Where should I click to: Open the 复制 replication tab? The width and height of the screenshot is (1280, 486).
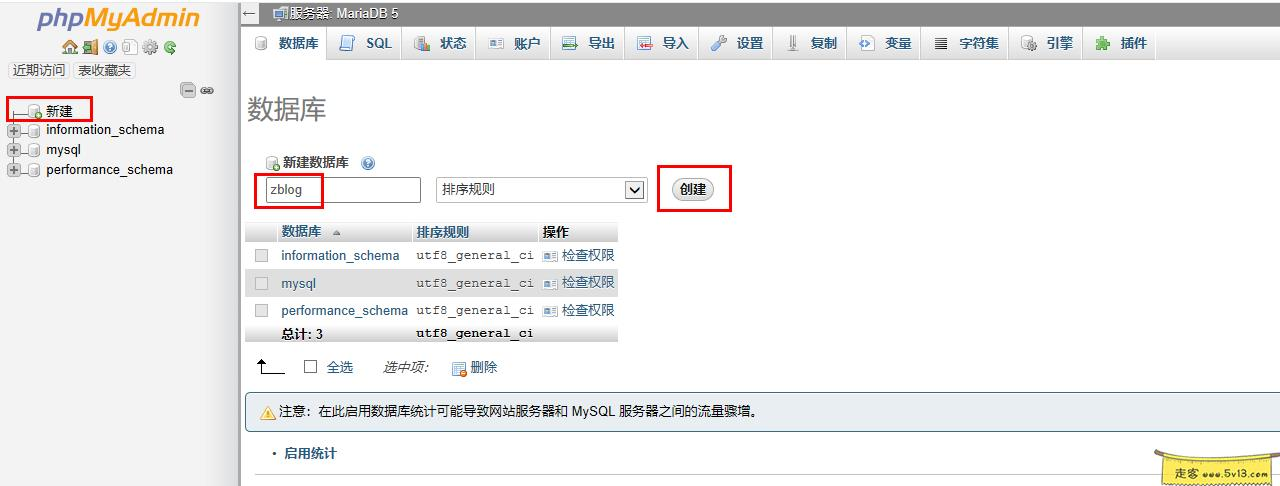810,43
